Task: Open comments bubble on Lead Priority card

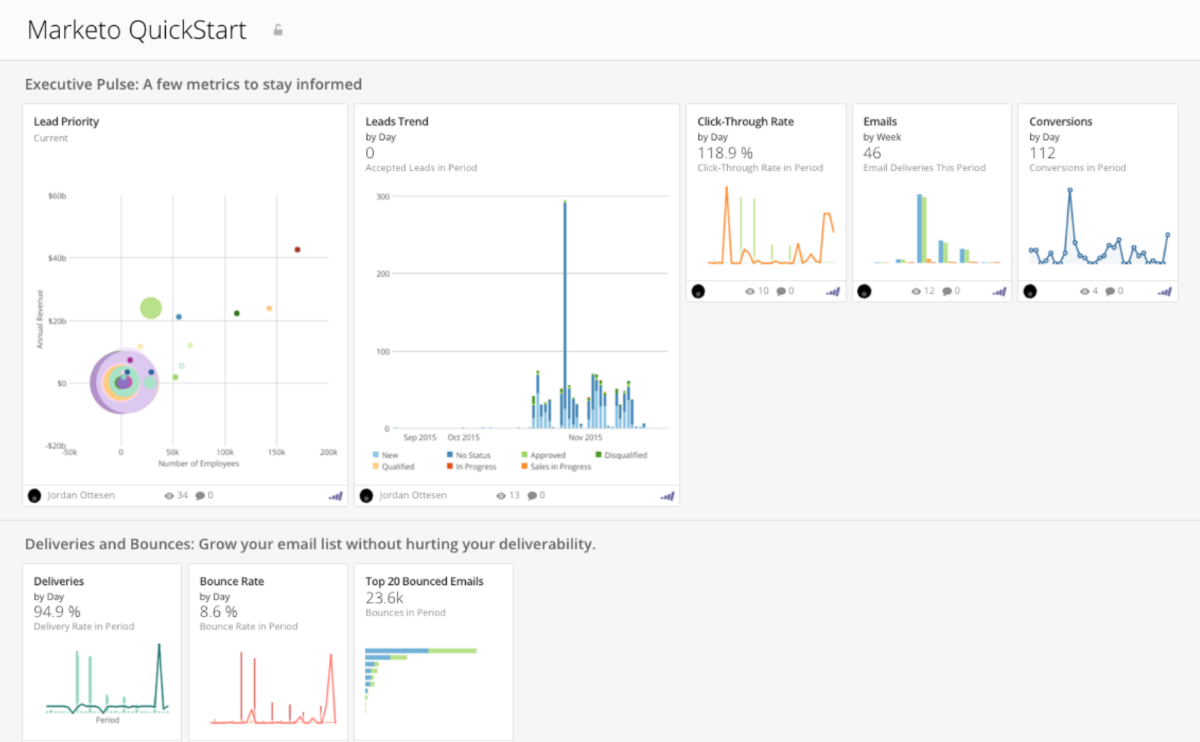Action: pos(200,495)
